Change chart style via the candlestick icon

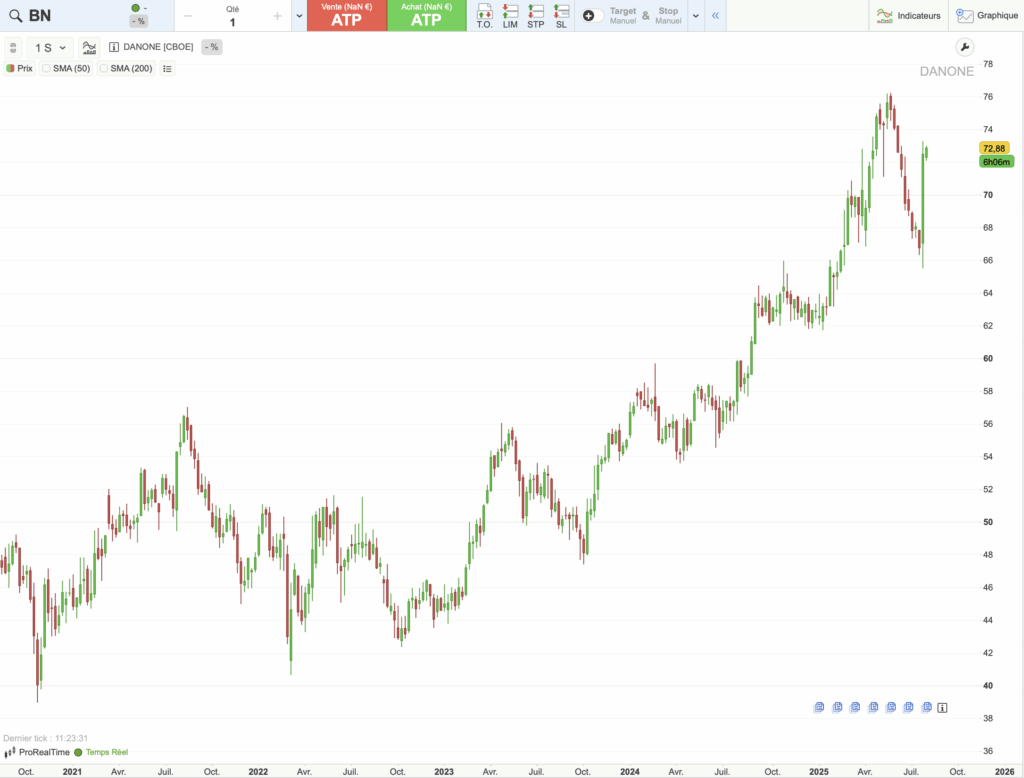89,47
